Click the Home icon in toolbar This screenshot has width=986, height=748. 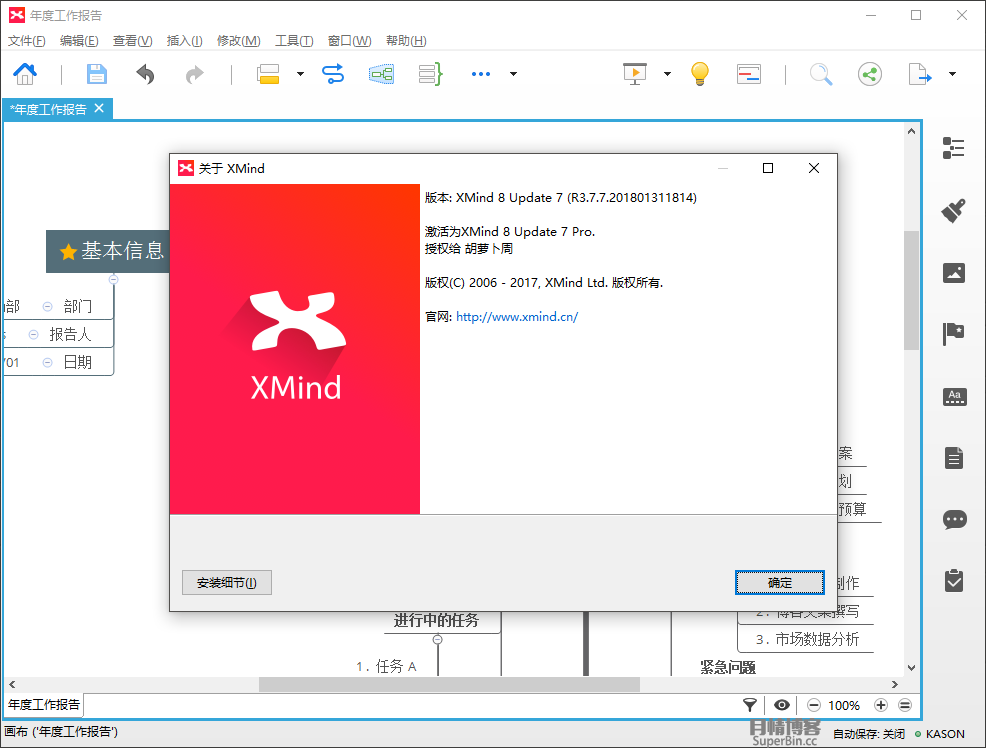pos(25,74)
